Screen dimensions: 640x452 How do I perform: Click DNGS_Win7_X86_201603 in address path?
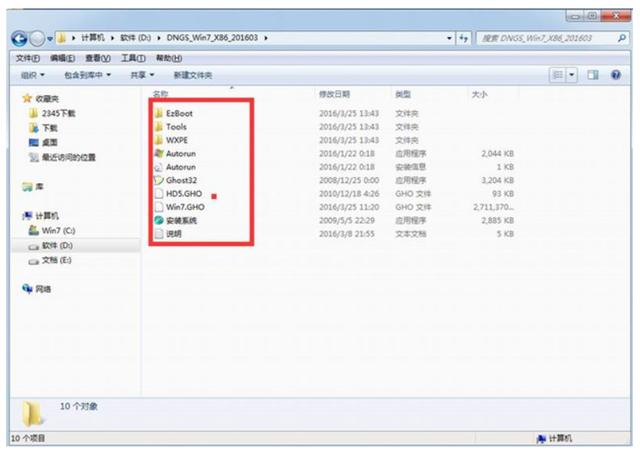pyautogui.click(x=212, y=38)
